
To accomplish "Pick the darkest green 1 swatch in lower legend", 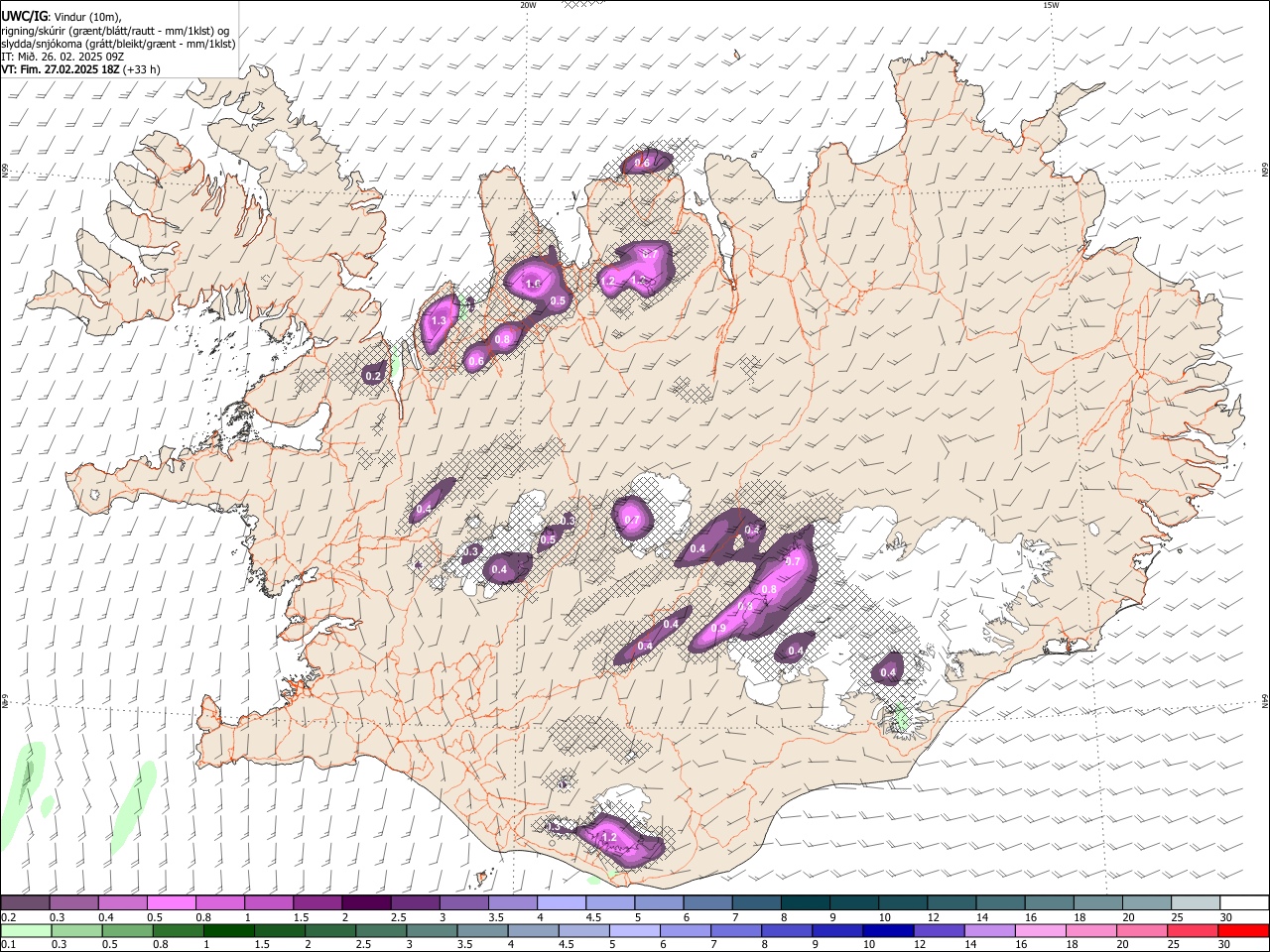I will pos(228,931).
